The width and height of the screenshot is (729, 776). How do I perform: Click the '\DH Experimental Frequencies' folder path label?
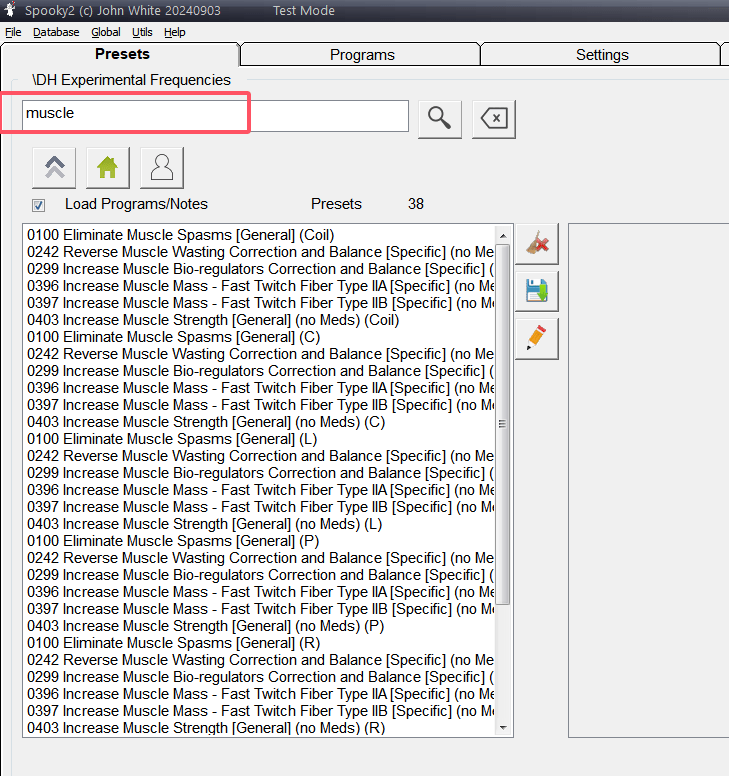tap(131, 80)
